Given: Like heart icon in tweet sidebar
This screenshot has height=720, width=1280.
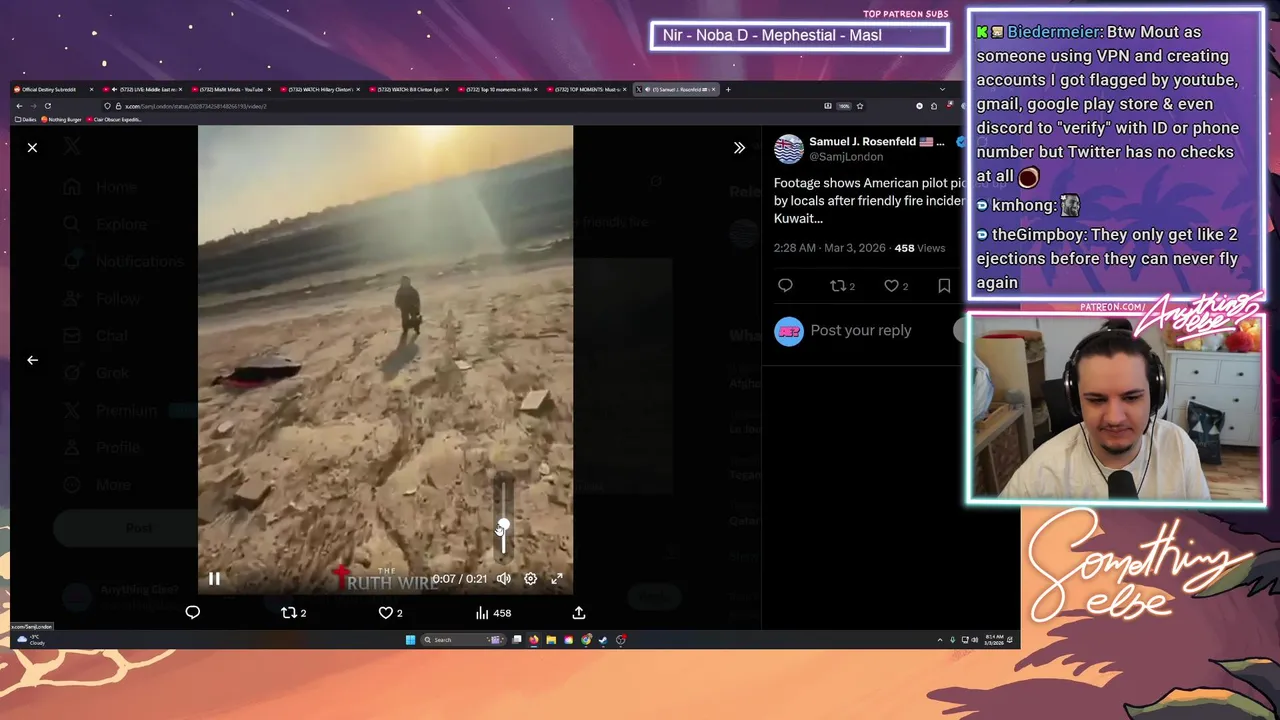Looking at the screenshot, I should click(x=891, y=286).
